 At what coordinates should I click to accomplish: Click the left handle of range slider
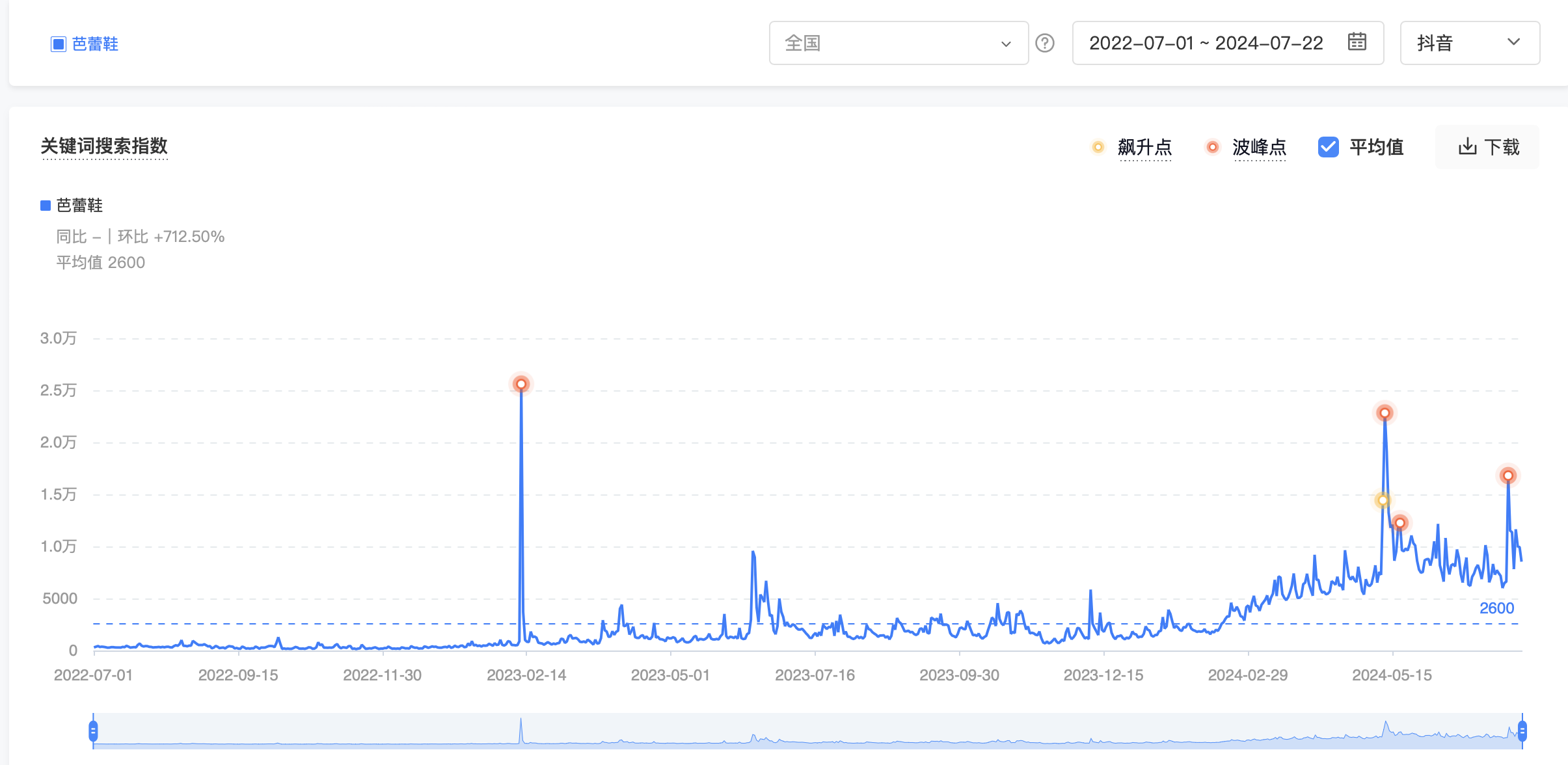point(94,731)
